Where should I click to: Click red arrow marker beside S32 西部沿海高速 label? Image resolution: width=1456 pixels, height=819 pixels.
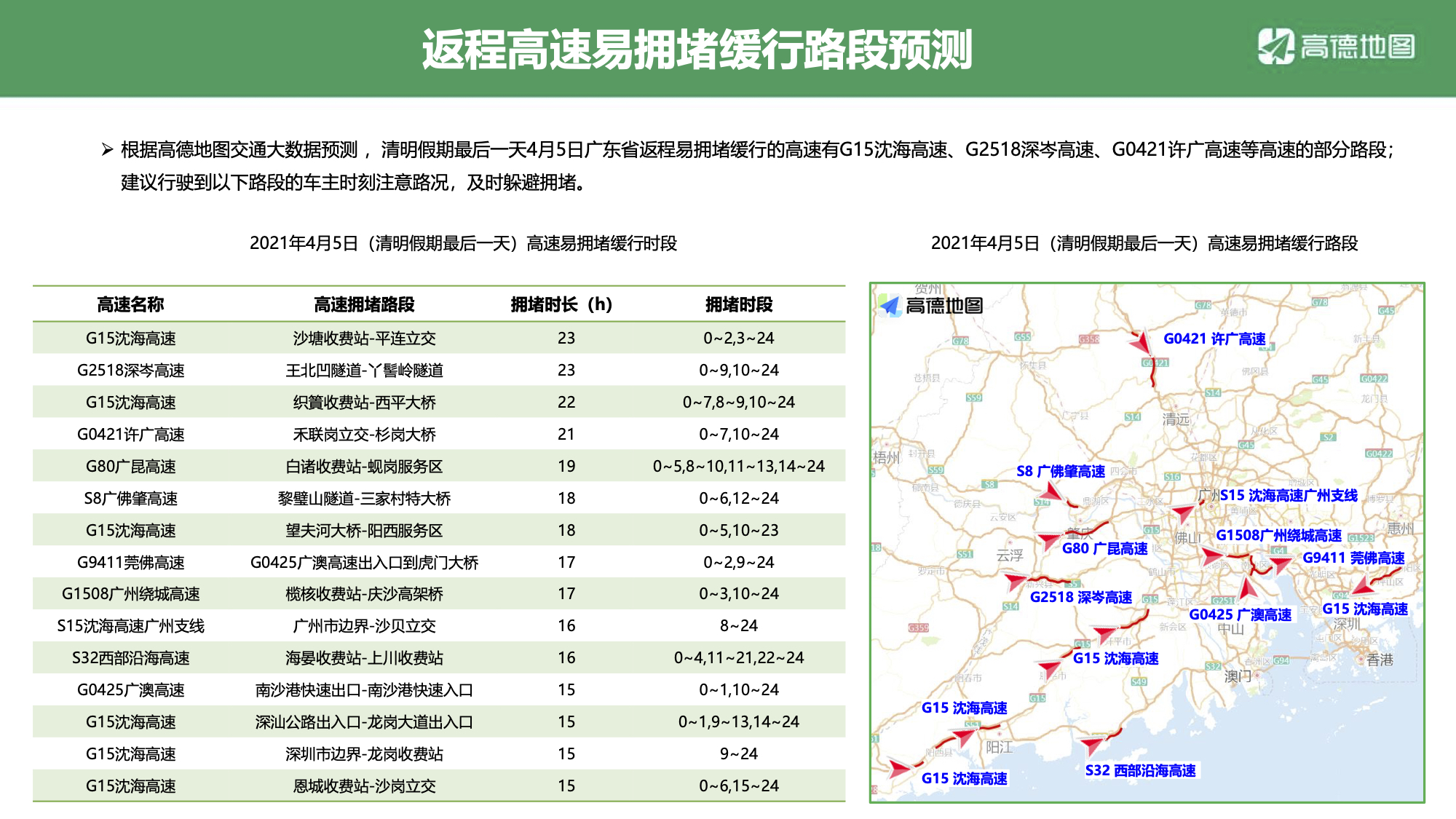[1091, 744]
